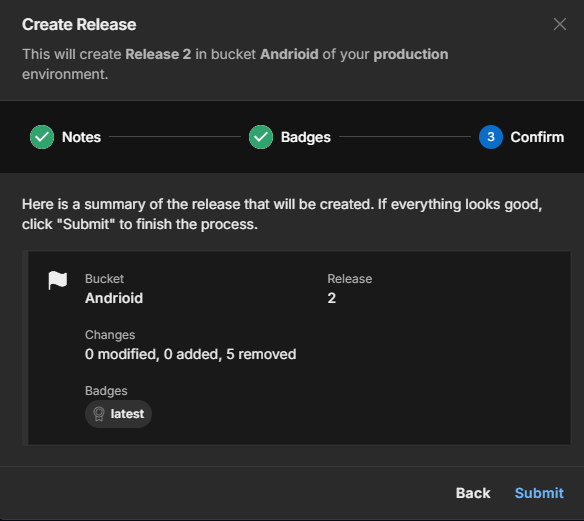
Task: Click the blue step 3 circle
Action: [x=491, y=137]
